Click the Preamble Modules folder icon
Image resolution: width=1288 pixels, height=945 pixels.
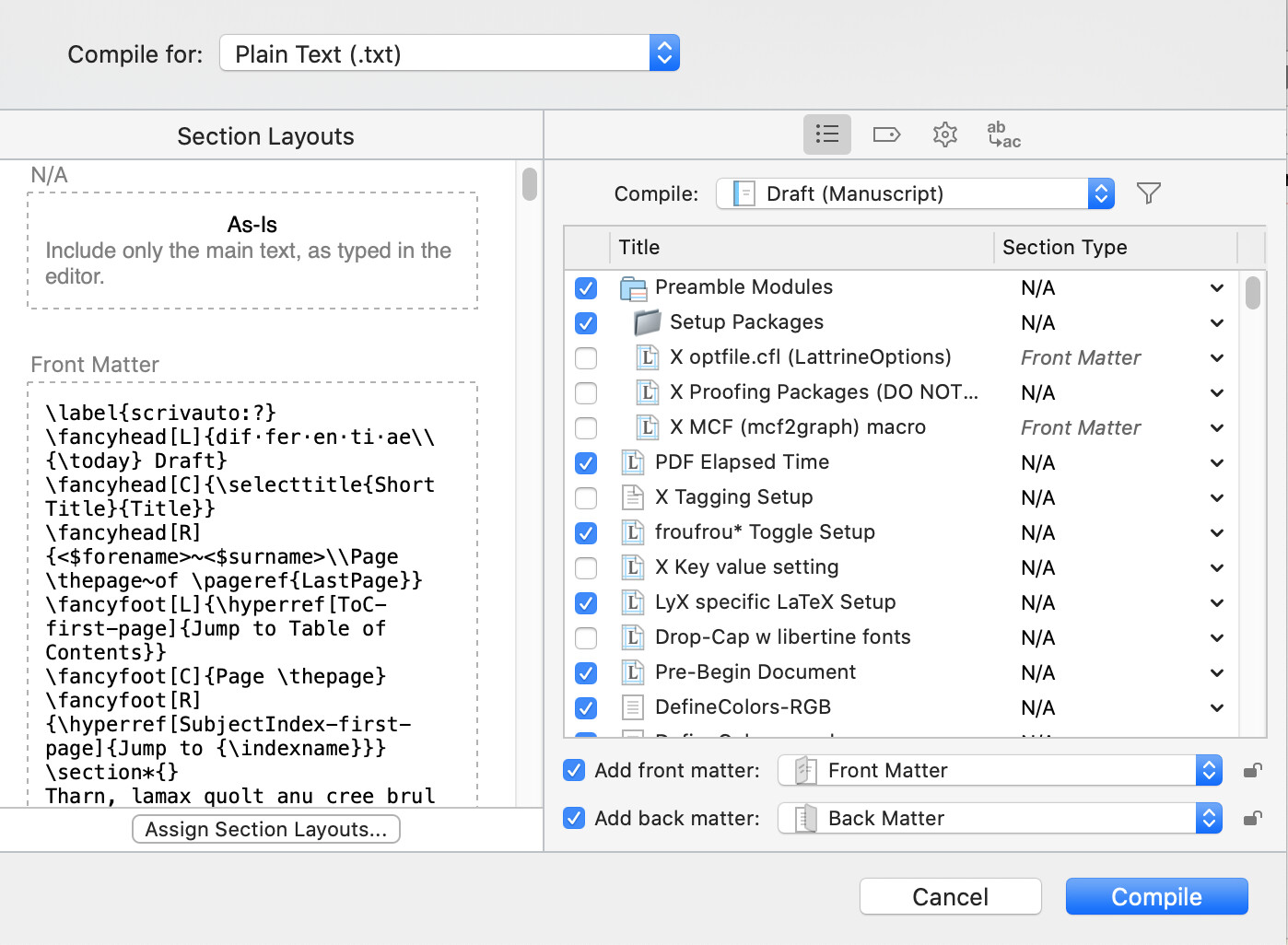pos(633,288)
